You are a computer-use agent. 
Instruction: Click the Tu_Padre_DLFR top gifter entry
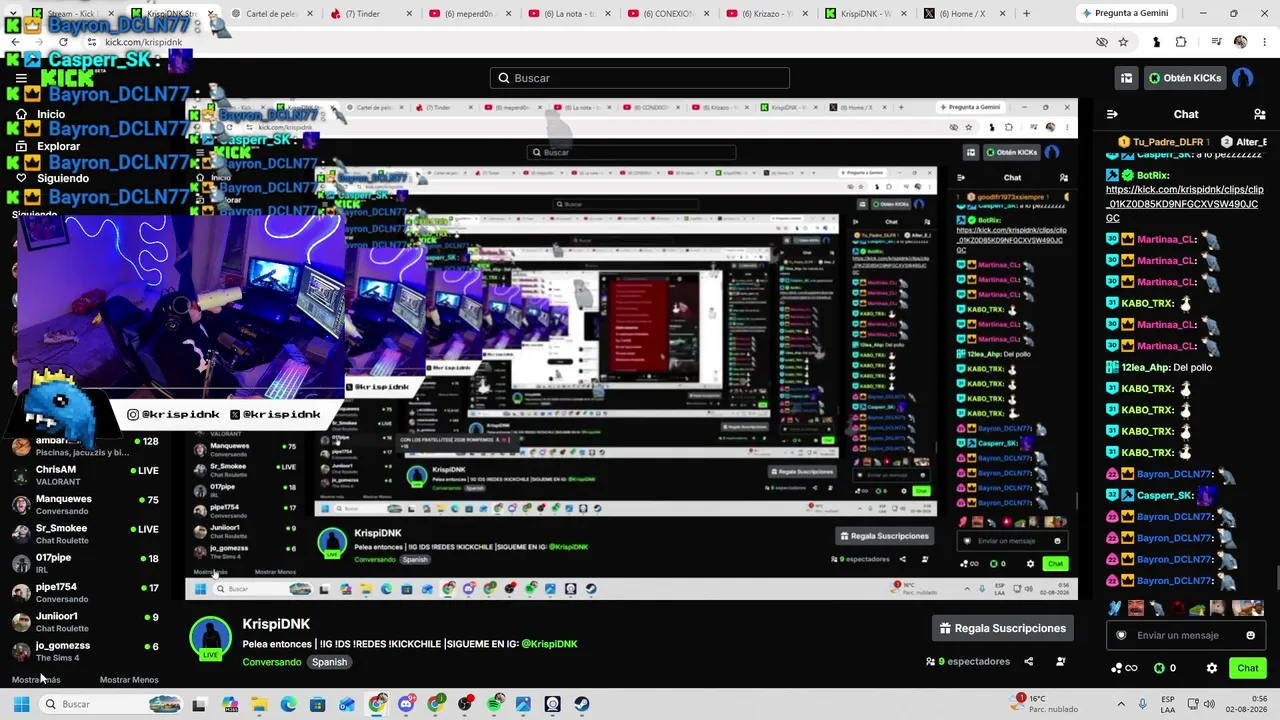point(1164,142)
